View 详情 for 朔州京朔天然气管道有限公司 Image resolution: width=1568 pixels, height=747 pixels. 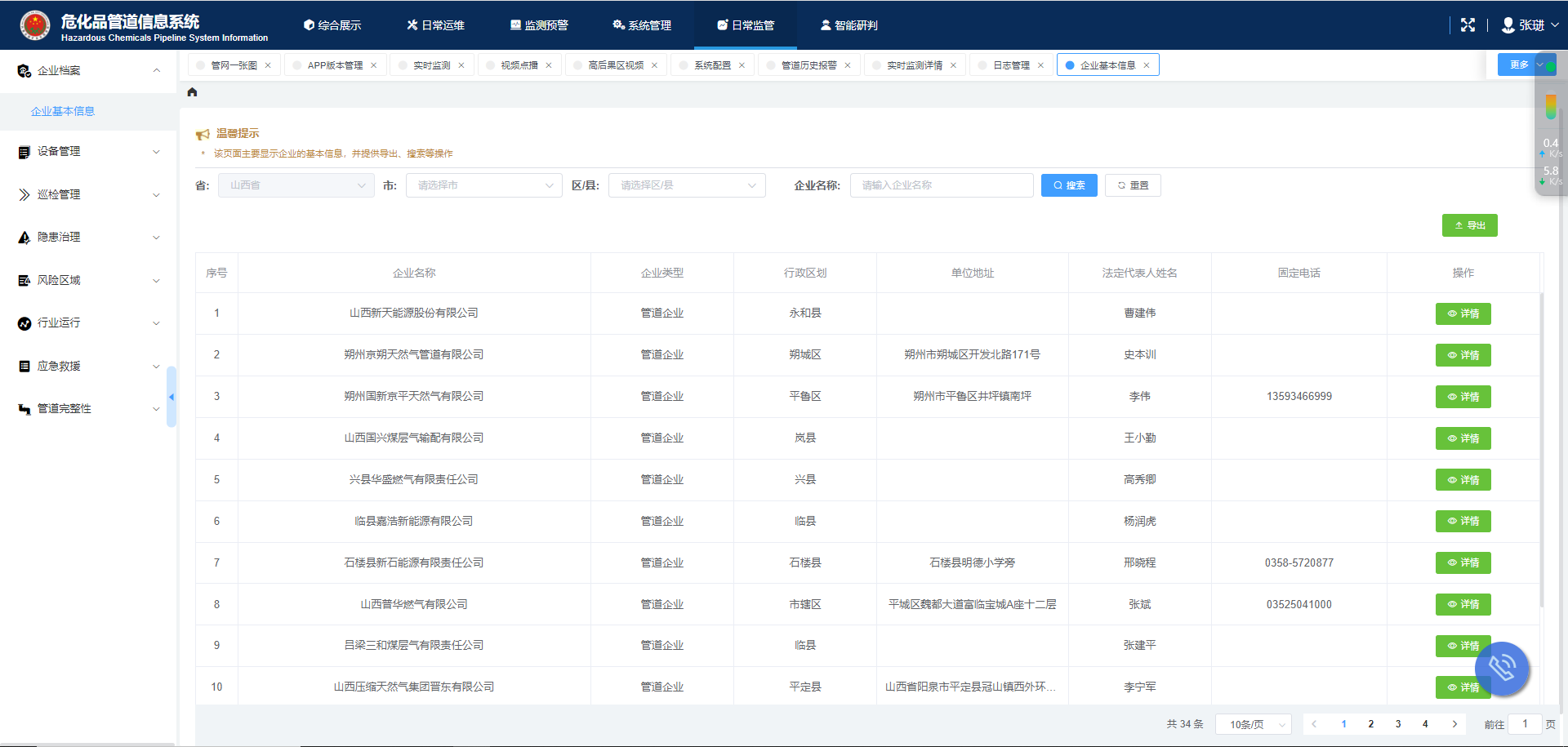1463,355
